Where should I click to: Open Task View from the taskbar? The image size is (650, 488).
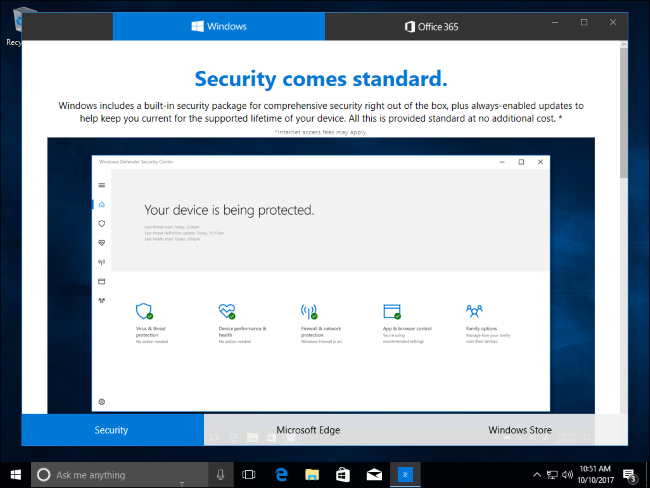249,475
